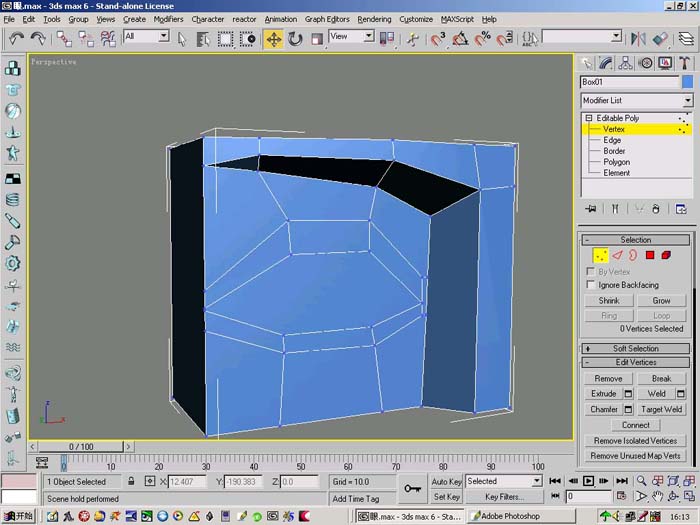Select the Polygon sub-object level in stack
This screenshot has width=700, height=525.
tap(617, 162)
